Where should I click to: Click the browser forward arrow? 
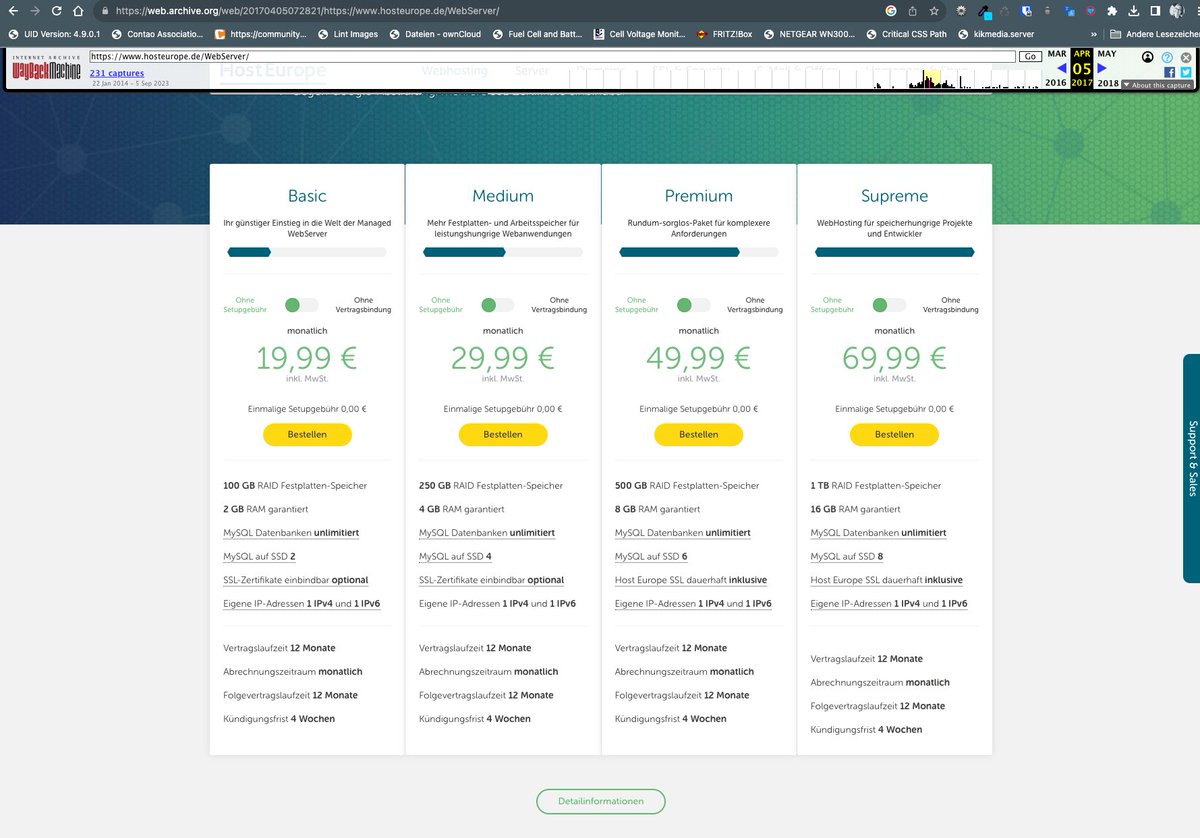tap(35, 11)
